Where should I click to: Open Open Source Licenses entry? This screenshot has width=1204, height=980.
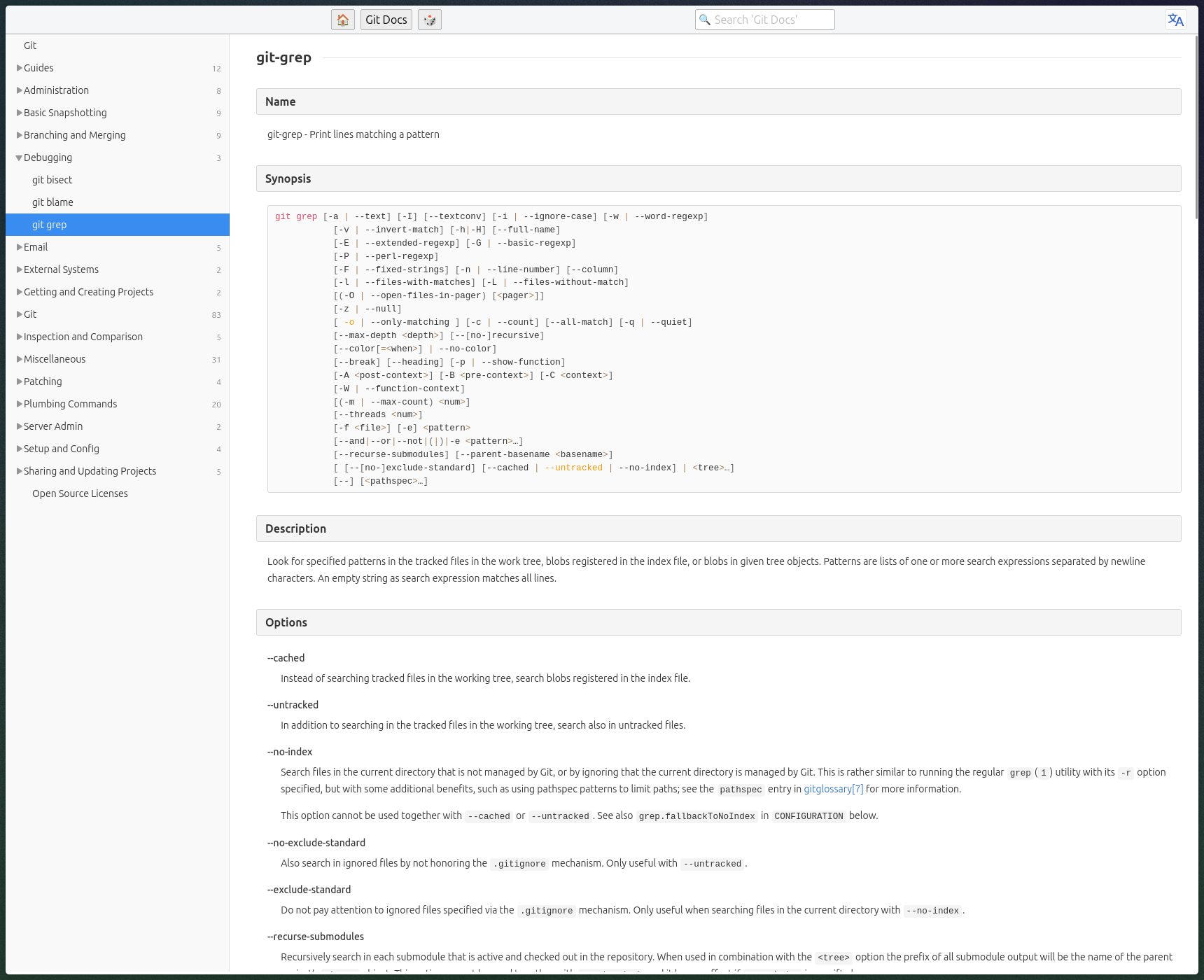coord(118,493)
